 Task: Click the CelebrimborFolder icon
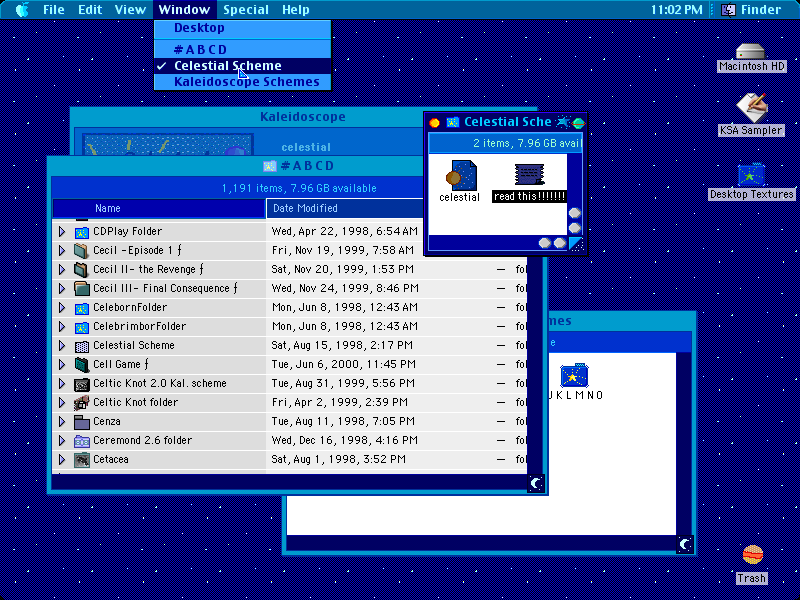click(x=82, y=327)
